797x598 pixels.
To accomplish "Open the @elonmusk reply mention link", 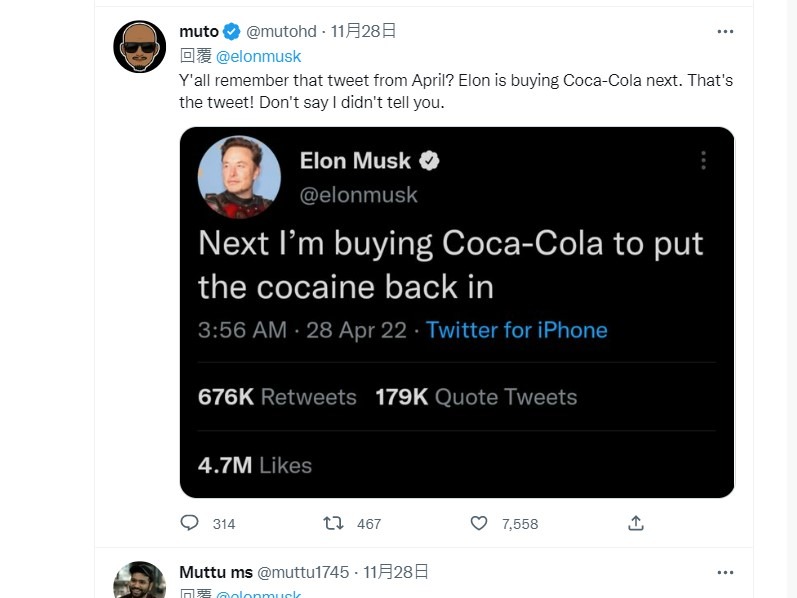I will (x=258, y=56).
